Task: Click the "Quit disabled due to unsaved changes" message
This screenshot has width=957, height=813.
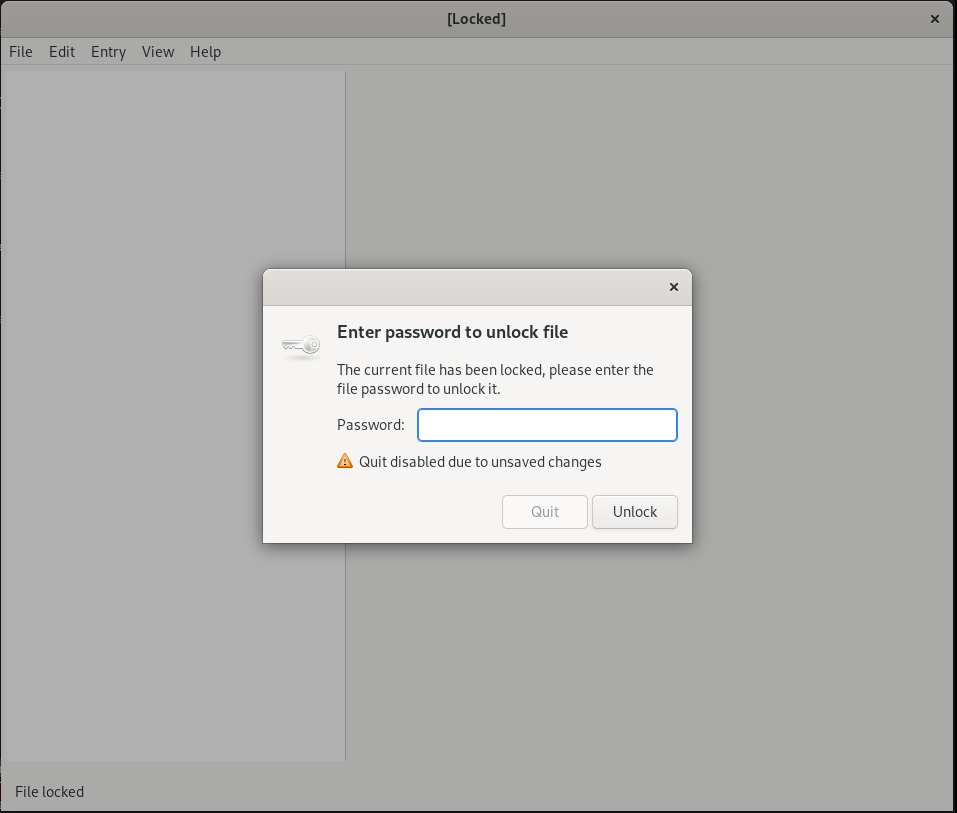Action: (480, 462)
